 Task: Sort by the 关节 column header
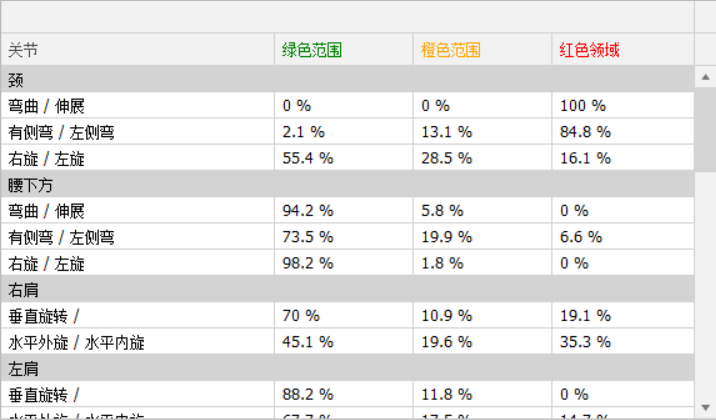click(24, 50)
